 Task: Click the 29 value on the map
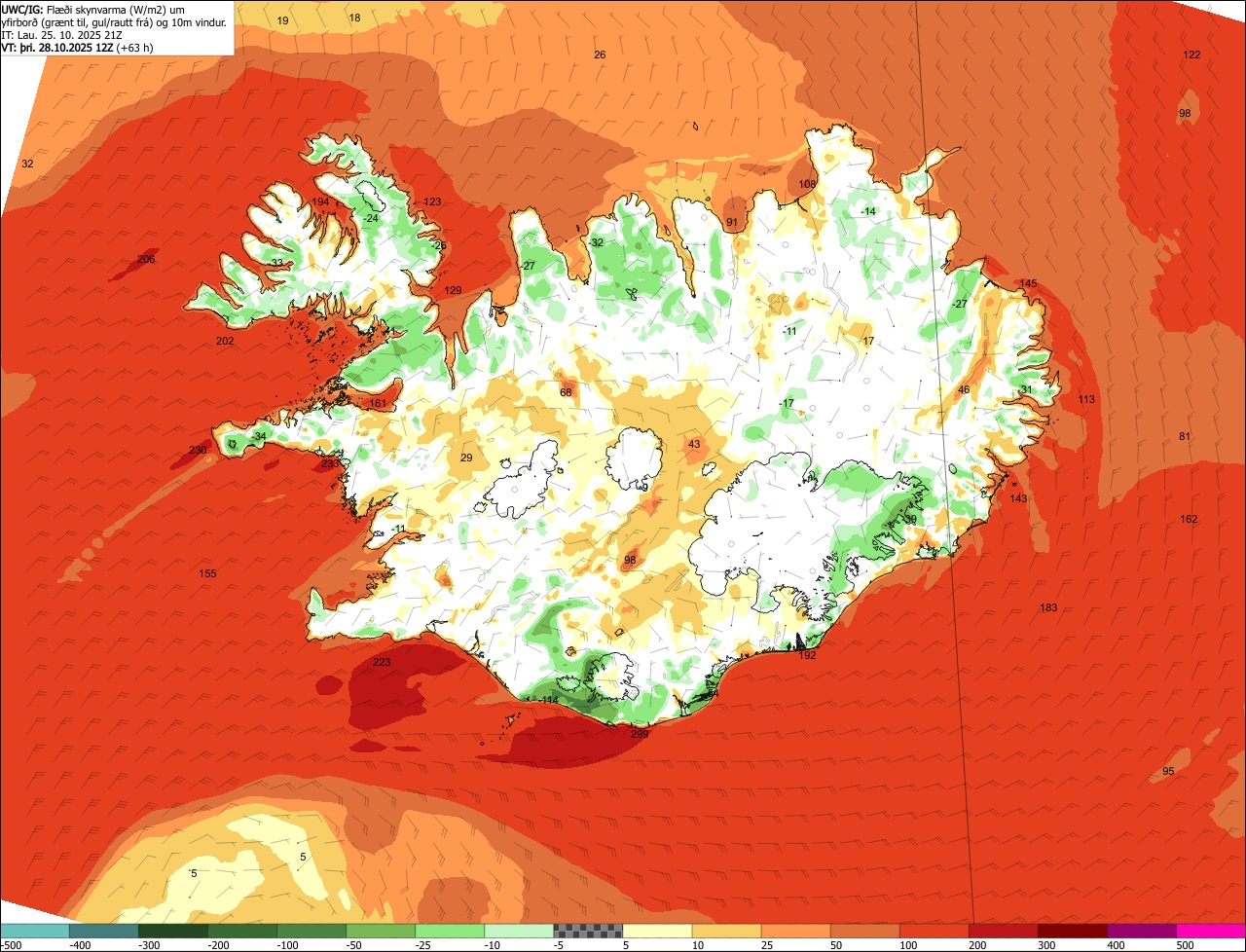point(466,458)
